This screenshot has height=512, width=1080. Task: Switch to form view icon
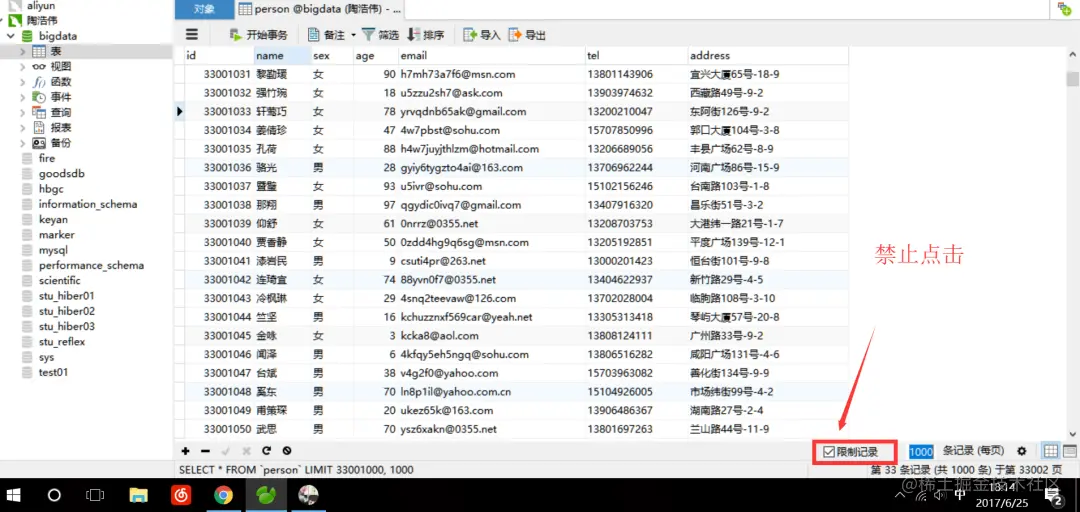point(1070,451)
